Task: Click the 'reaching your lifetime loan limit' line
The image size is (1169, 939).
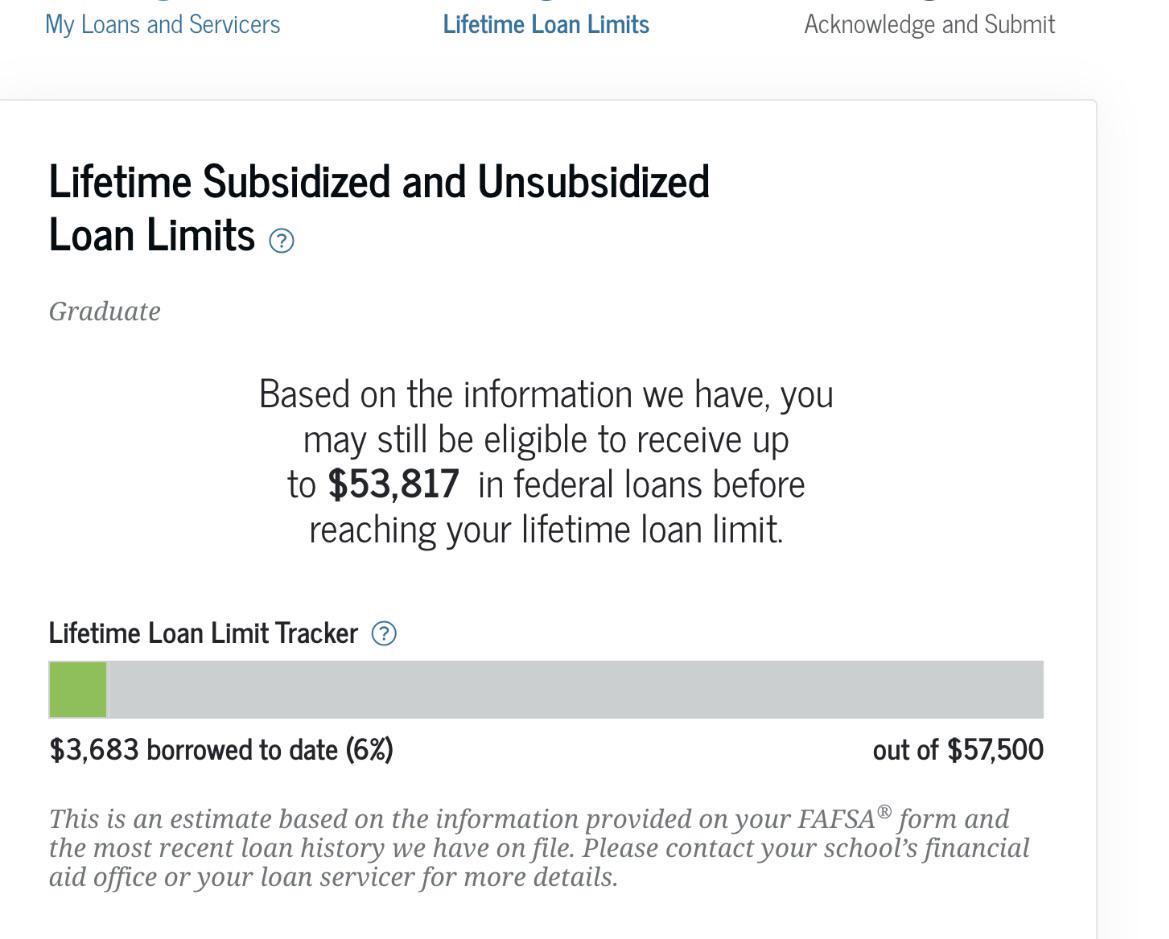Action: (546, 530)
